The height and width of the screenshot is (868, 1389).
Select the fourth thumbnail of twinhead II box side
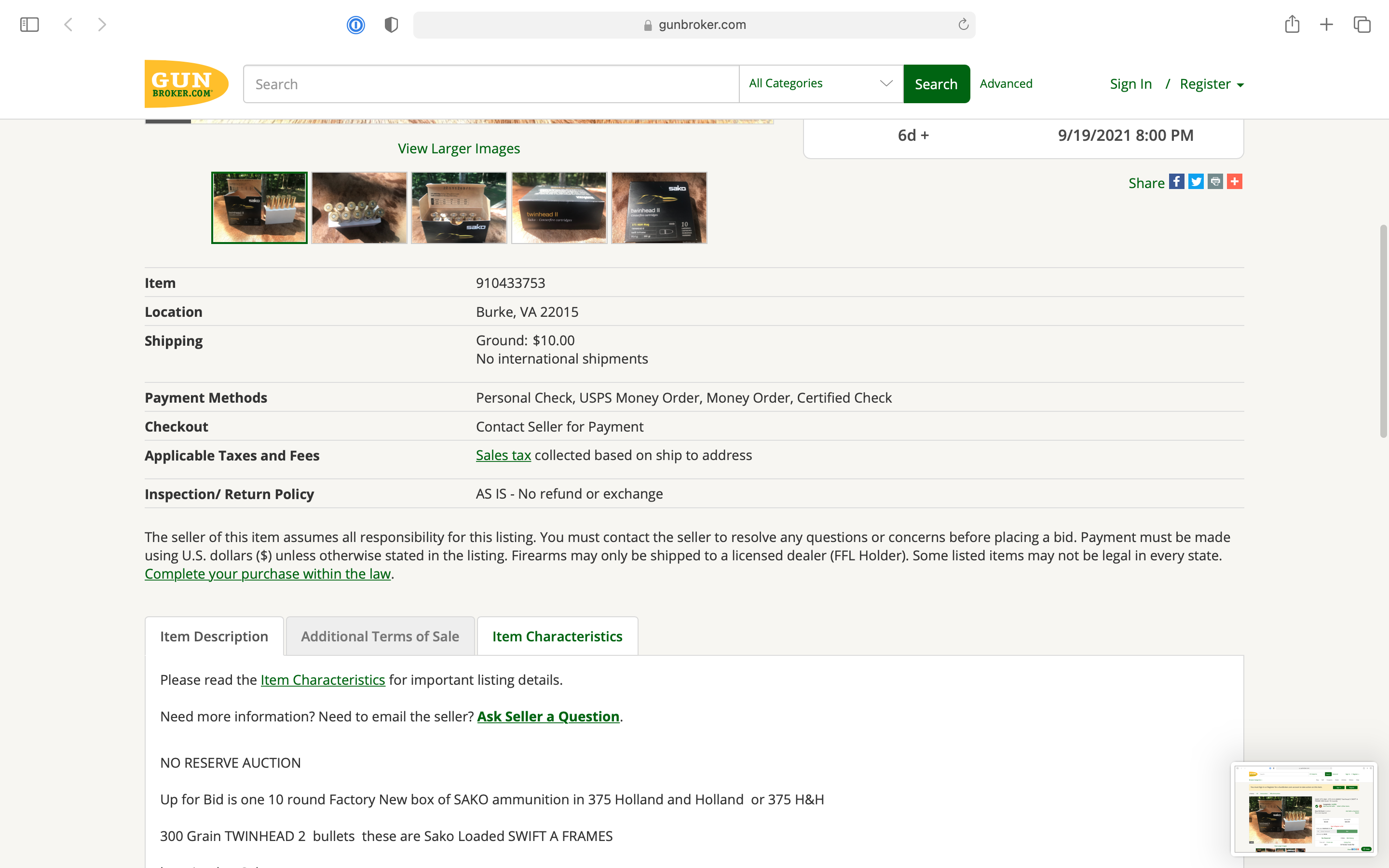click(x=559, y=208)
